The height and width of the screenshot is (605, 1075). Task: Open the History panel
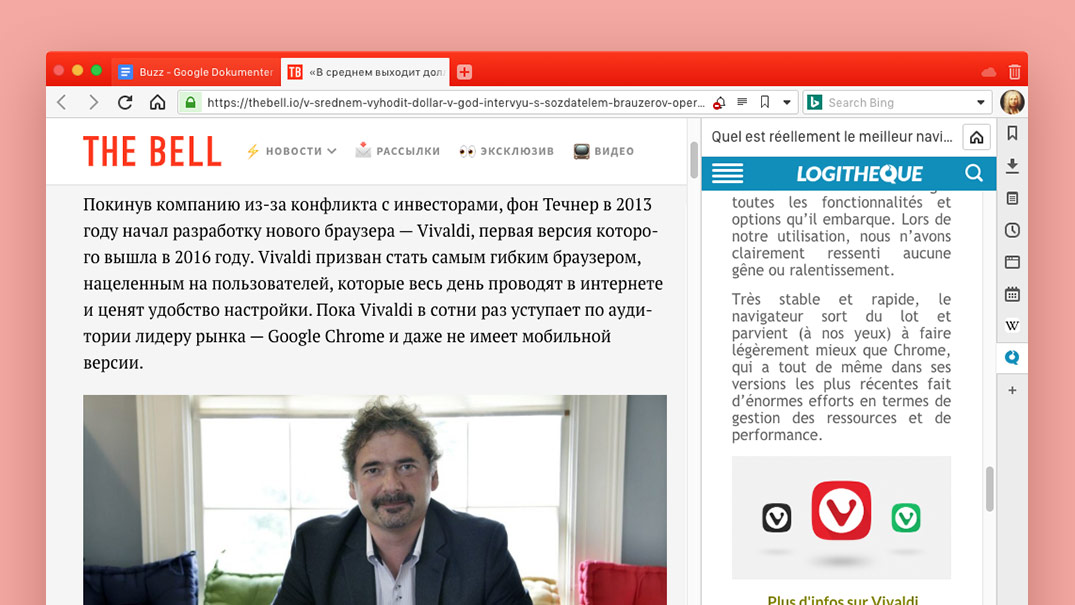click(1012, 230)
